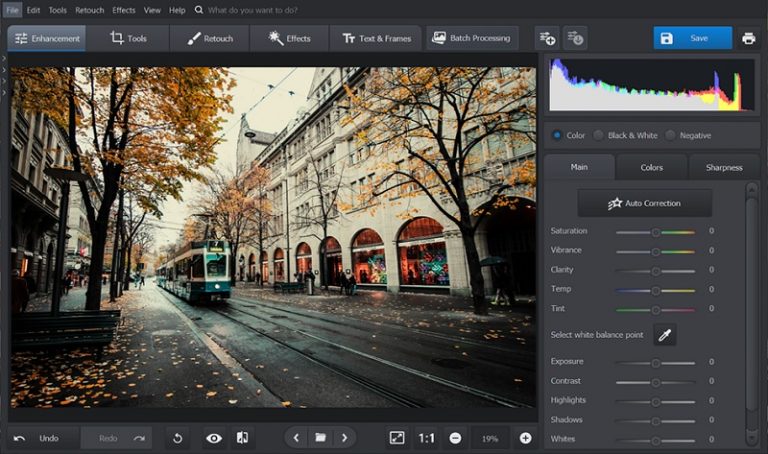Open the Retouch tab in toolbar
Viewport: 768px width, 454px height.
pos(210,38)
